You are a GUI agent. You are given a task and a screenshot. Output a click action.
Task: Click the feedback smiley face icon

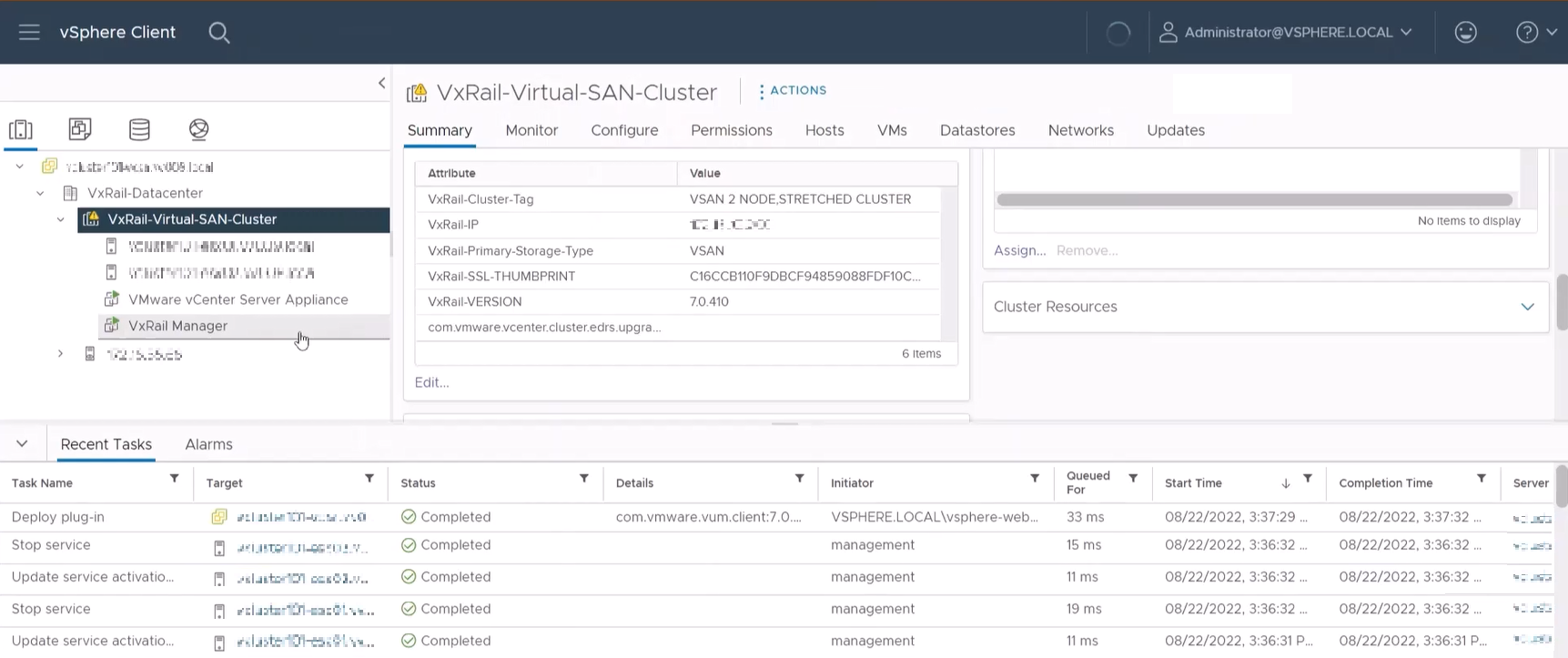pos(1465,33)
